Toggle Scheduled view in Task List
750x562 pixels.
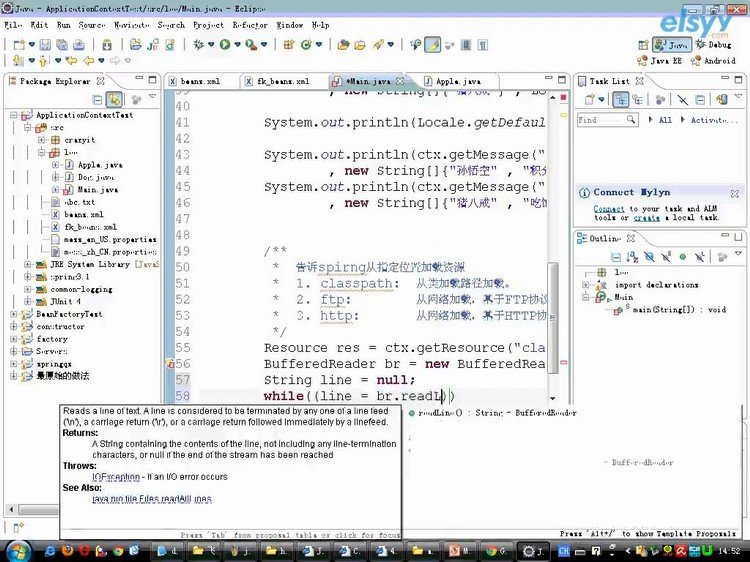point(638,99)
